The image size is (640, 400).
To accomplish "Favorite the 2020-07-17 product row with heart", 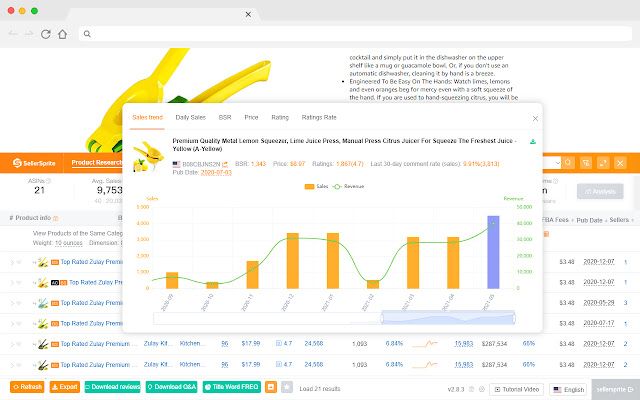I will click(18, 324).
